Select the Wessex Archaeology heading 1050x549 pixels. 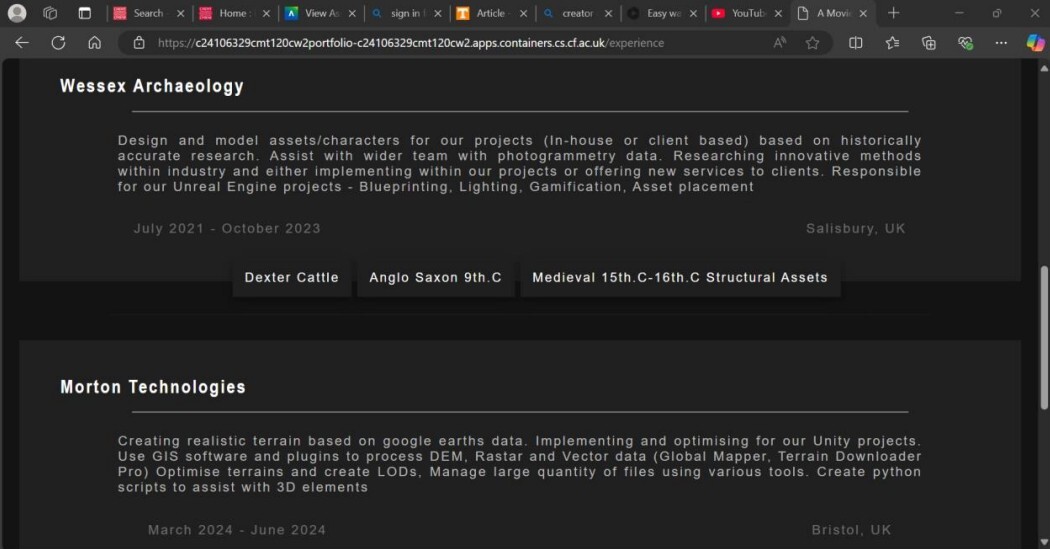click(x=152, y=86)
